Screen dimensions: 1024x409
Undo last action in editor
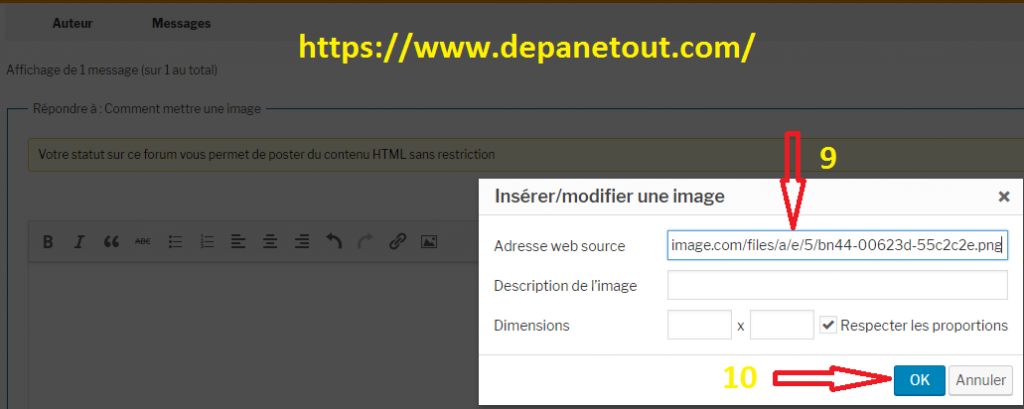(333, 242)
